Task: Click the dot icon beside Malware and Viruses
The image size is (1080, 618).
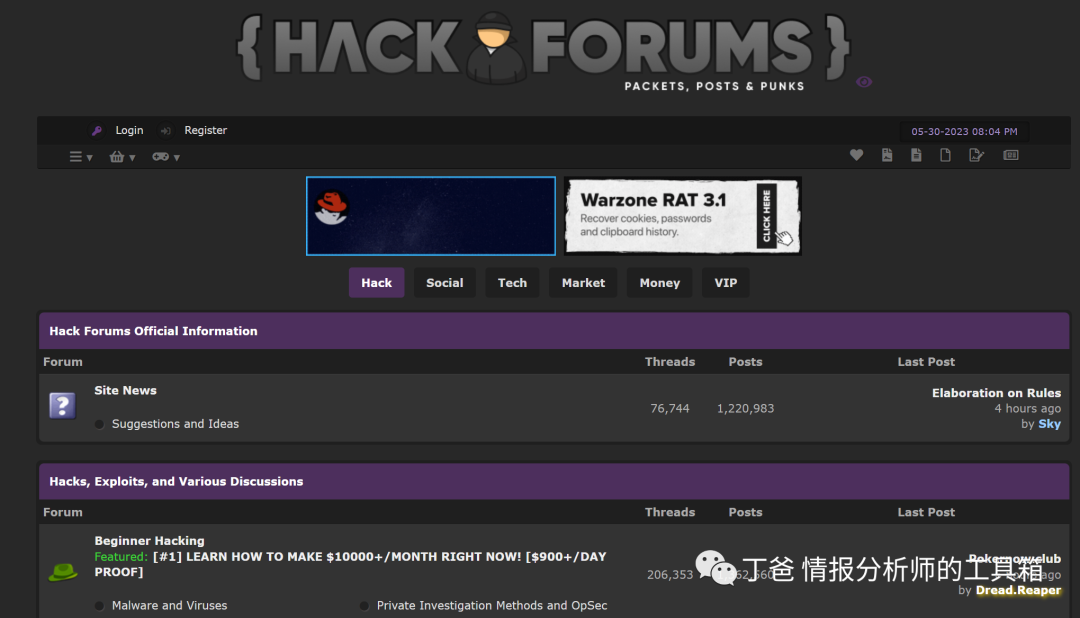Action: 99,606
